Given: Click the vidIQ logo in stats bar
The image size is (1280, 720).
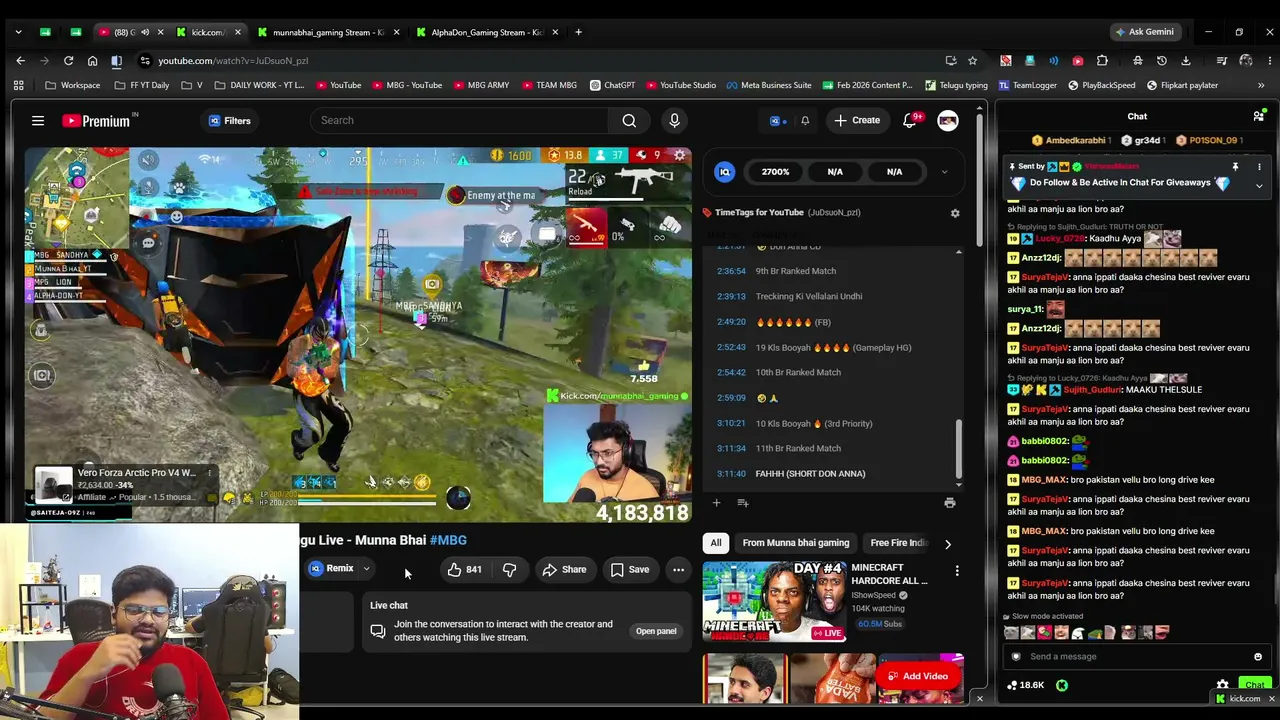Looking at the screenshot, I should 725,172.
